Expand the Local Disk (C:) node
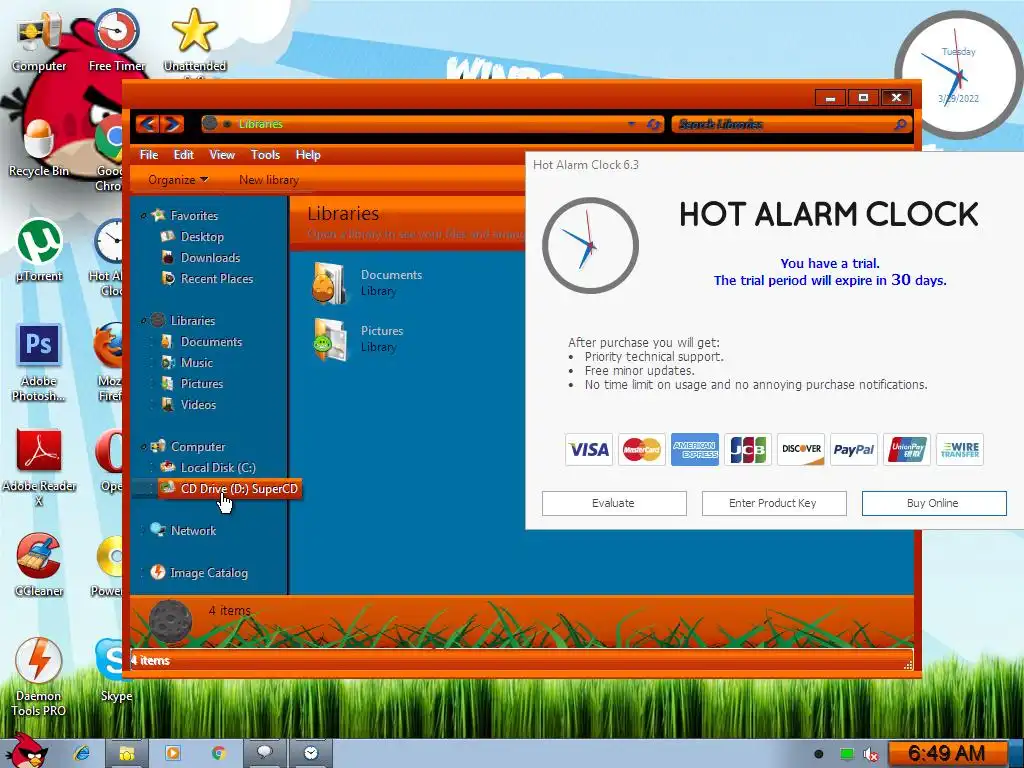 152,468
